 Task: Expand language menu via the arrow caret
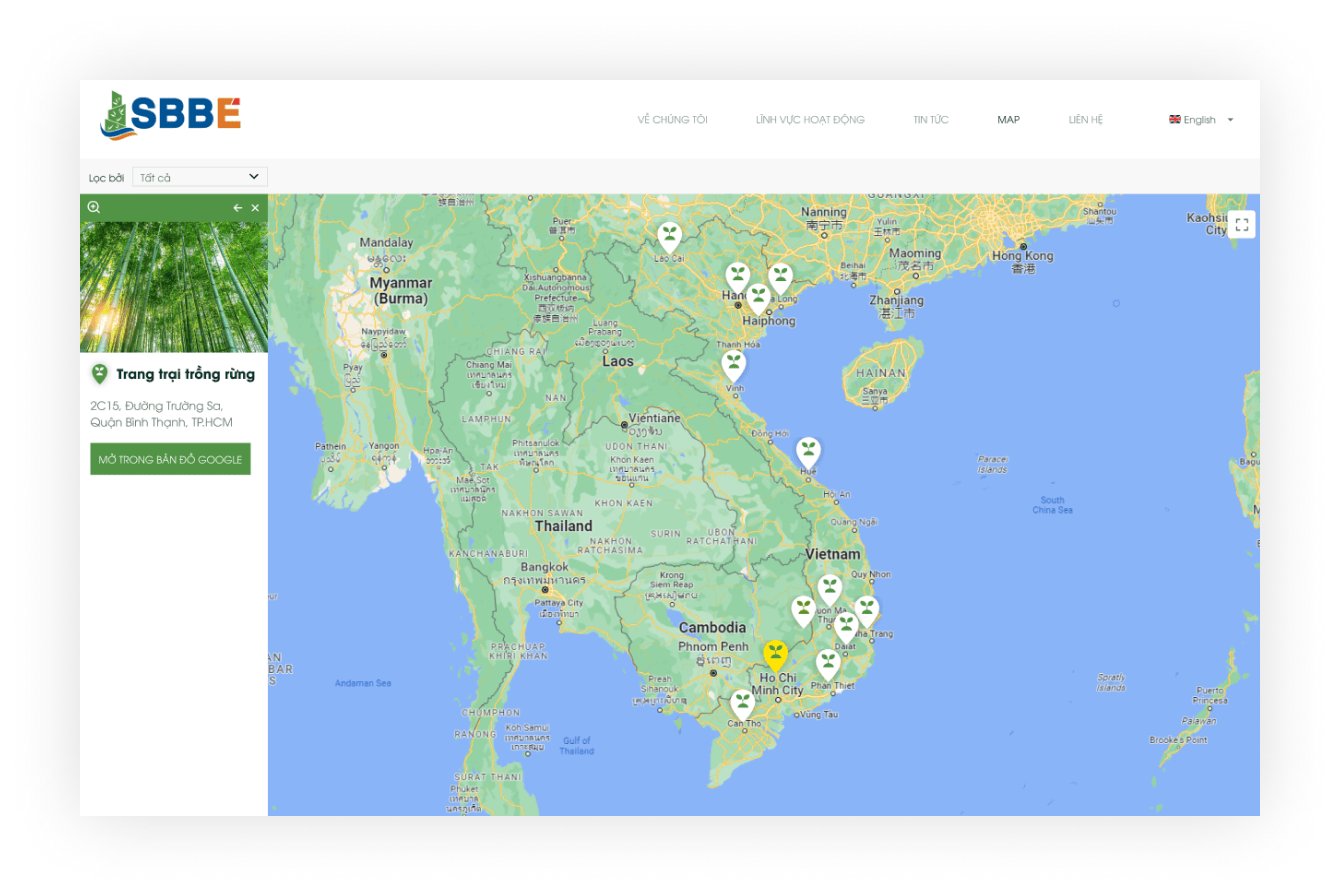[1230, 120]
